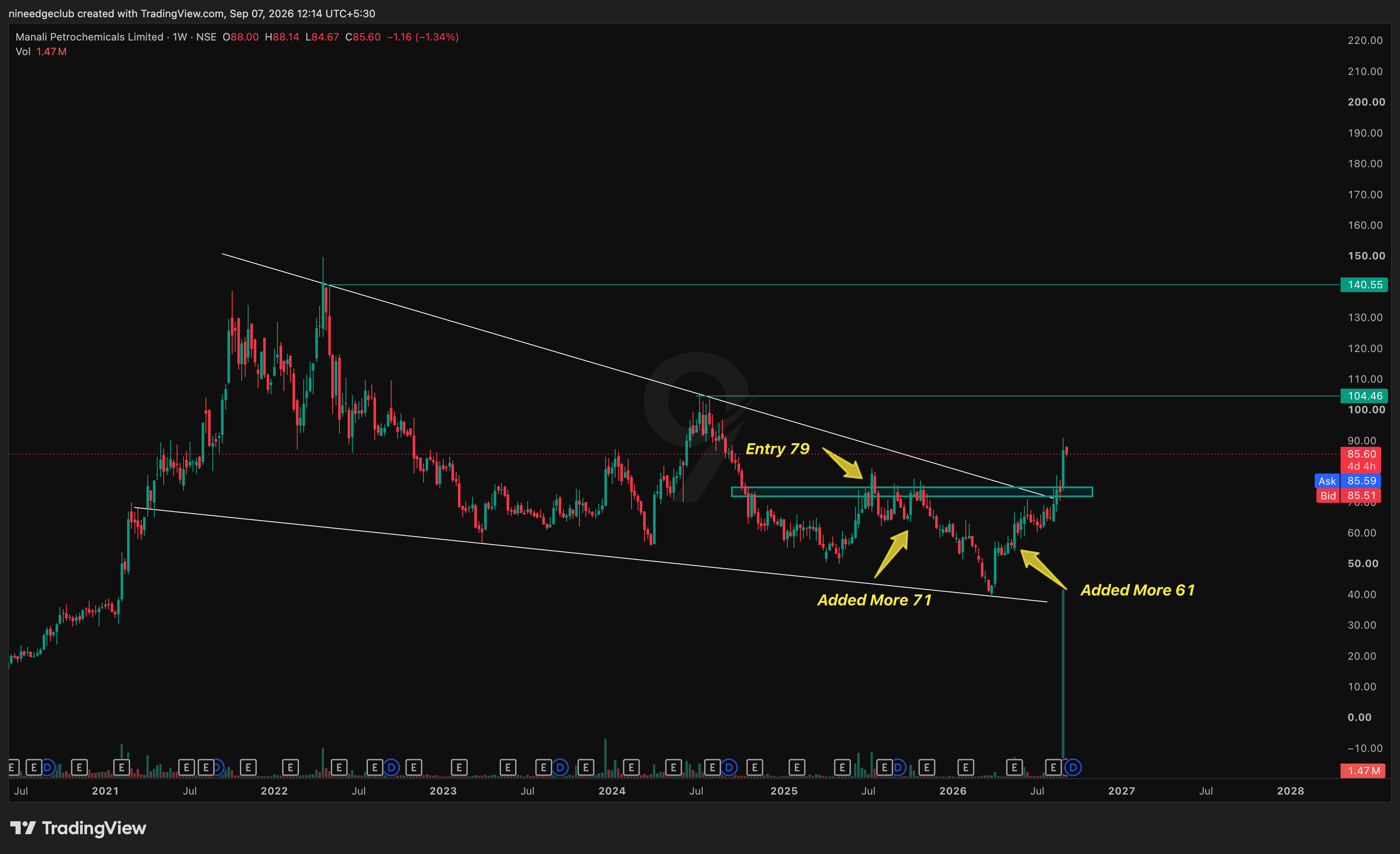Select the 140.55 price level label

tap(1364, 285)
